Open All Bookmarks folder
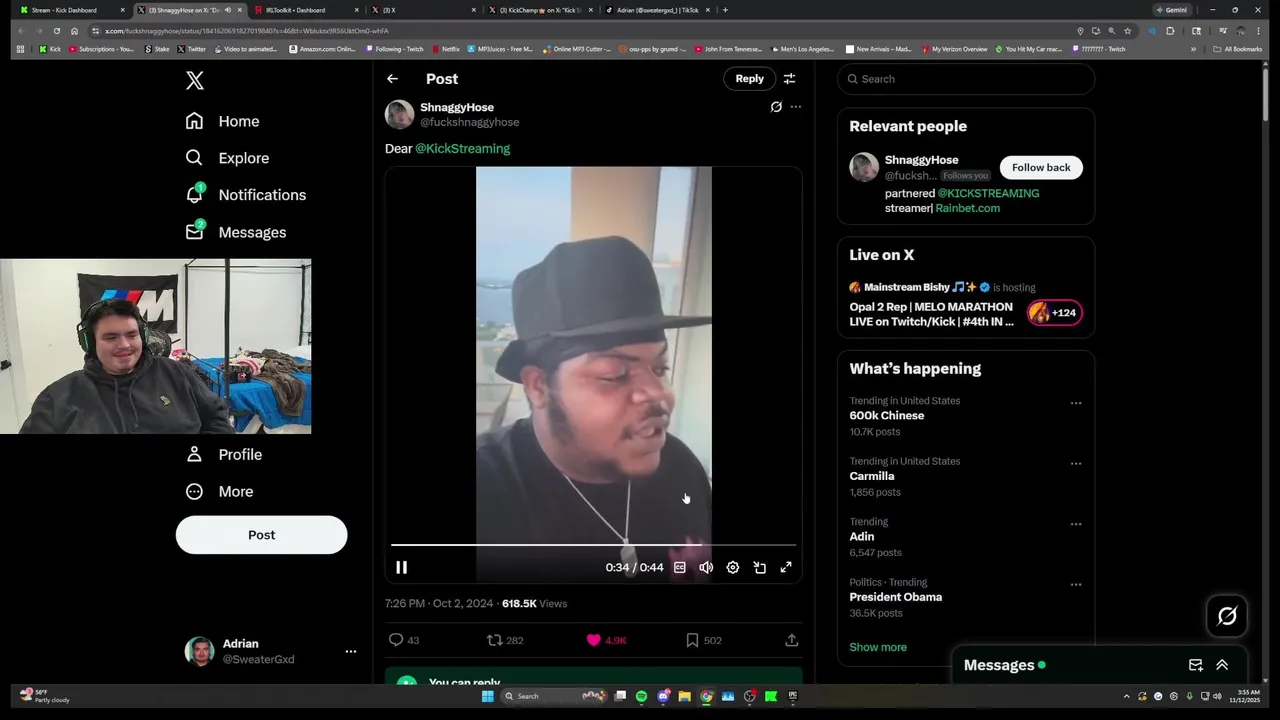The image size is (1280, 720). coord(1238,49)
